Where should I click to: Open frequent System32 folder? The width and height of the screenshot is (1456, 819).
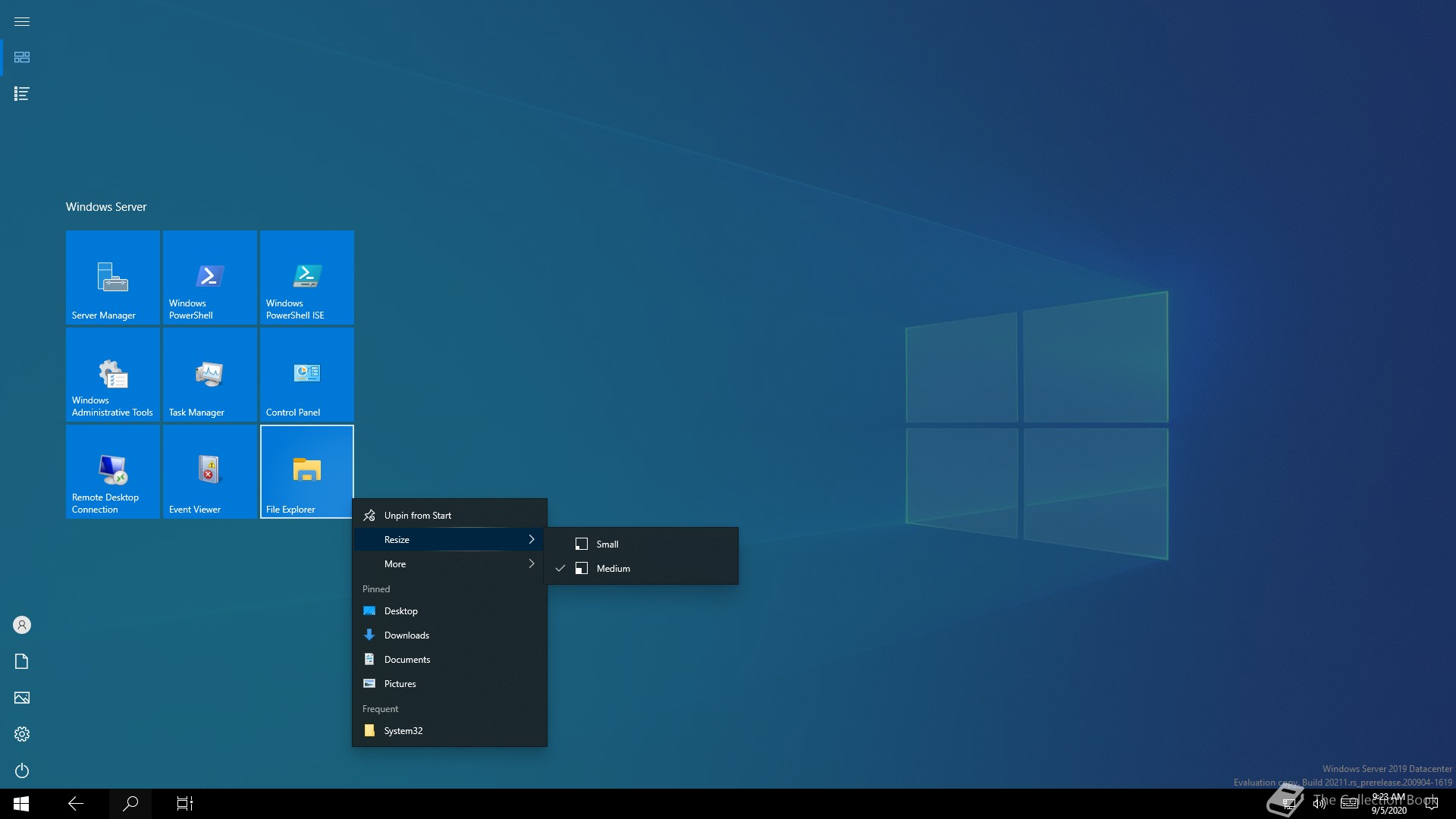[450, 731]
